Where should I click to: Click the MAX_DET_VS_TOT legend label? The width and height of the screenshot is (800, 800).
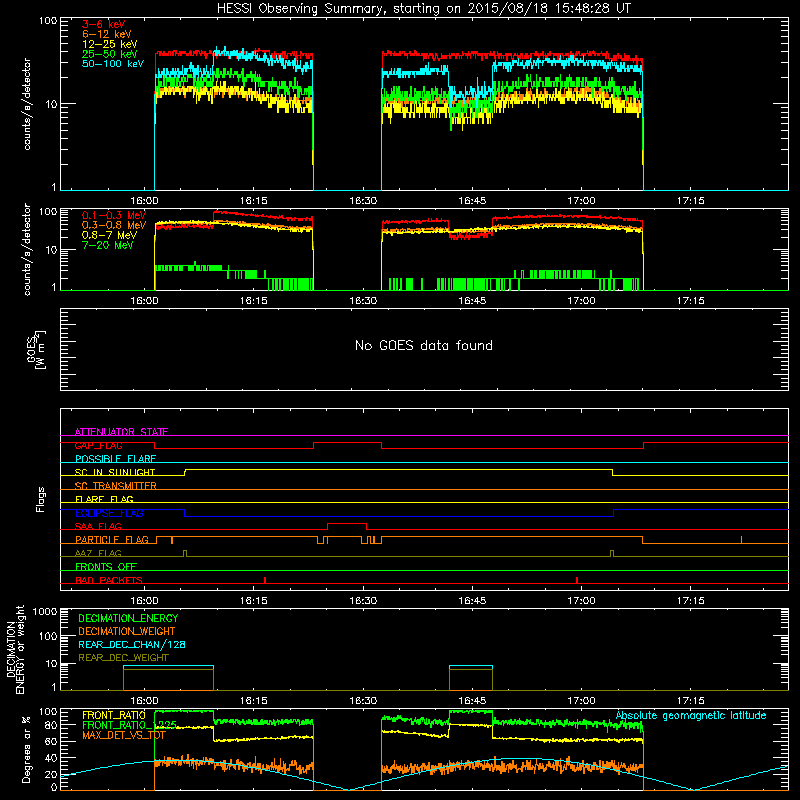(x=123, y=735)
